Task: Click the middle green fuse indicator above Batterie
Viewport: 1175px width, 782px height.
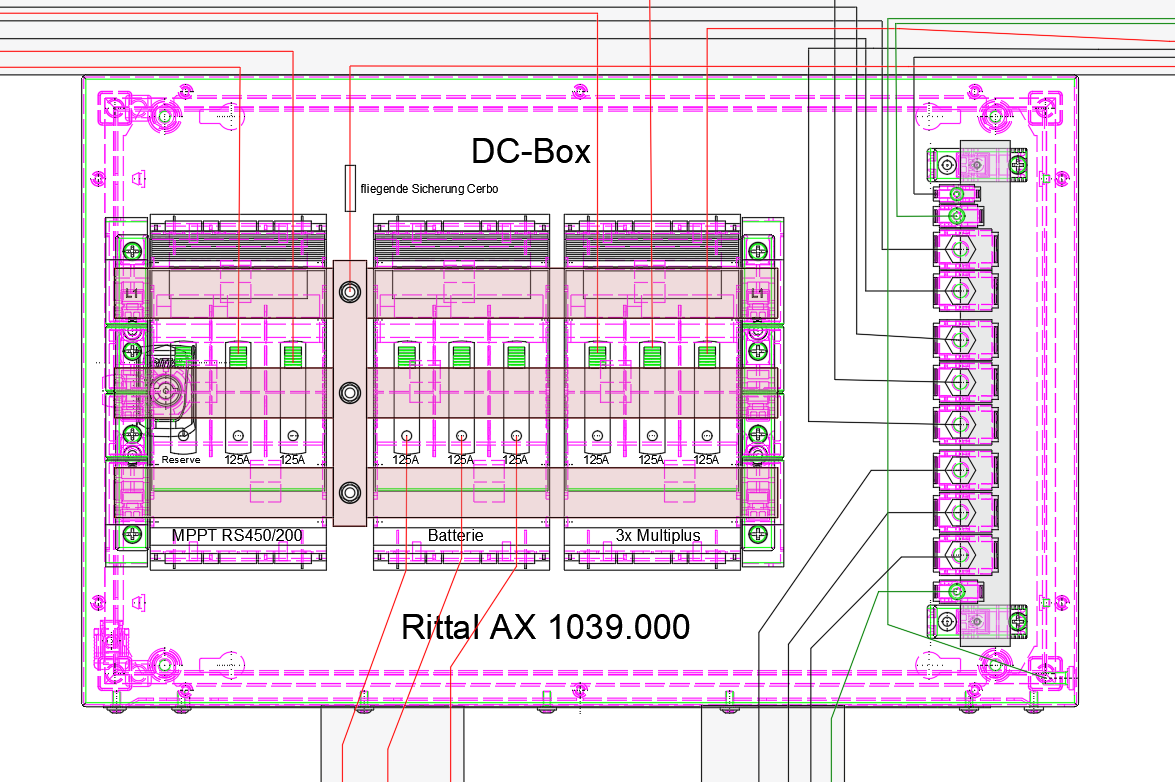Action: pyautogui.click(x=462, y=356)
